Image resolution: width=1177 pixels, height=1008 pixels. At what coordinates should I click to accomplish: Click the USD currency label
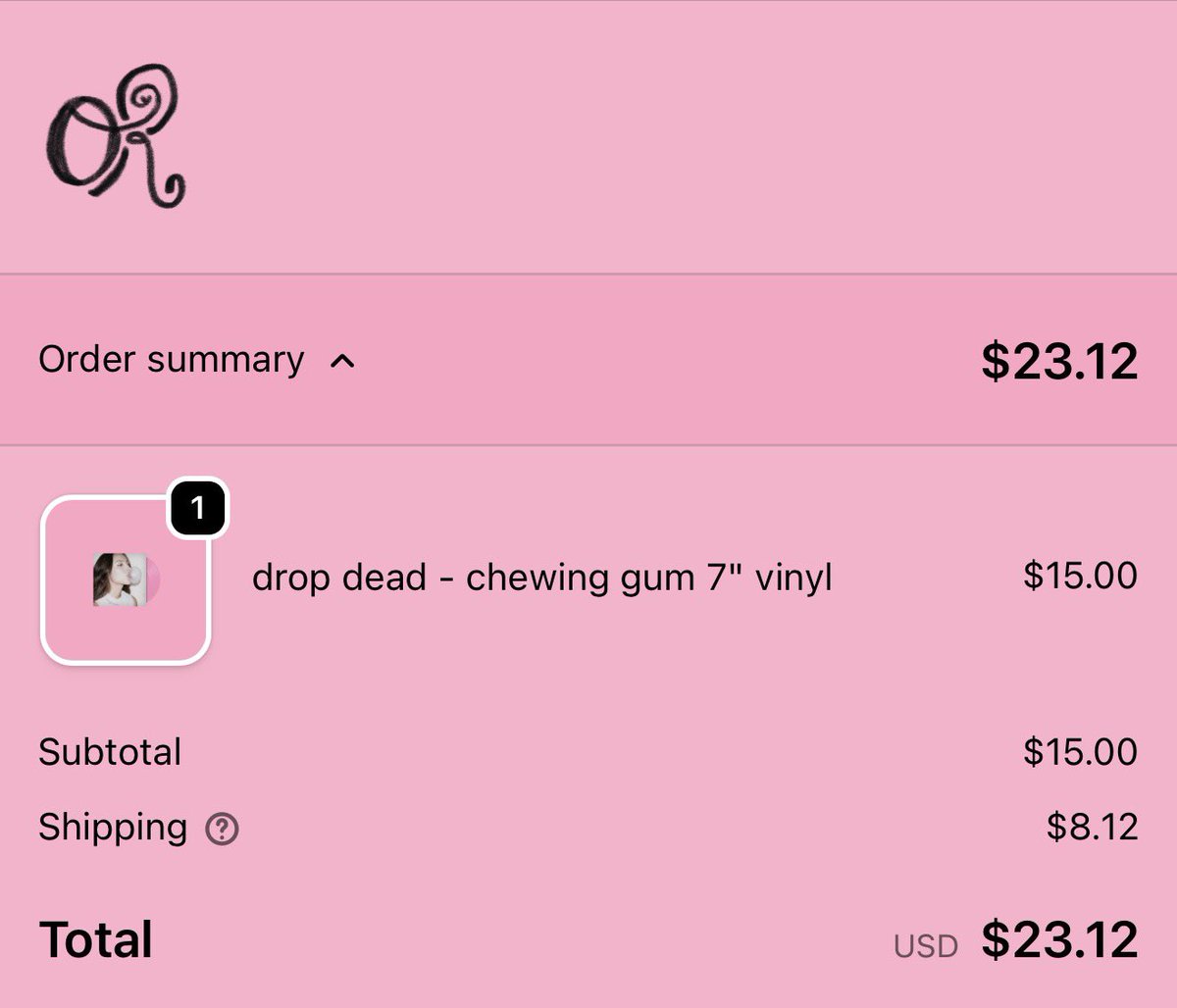click(926, 946)
